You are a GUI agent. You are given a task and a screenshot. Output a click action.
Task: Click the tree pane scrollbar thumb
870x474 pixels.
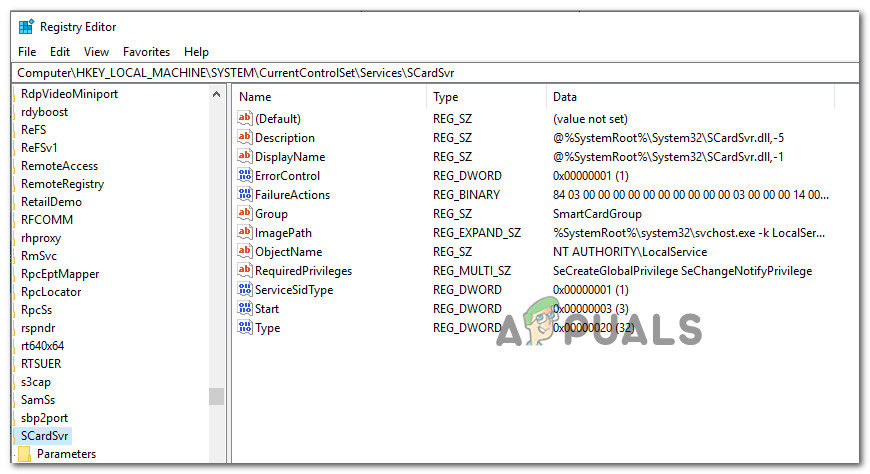coord(216,396)
